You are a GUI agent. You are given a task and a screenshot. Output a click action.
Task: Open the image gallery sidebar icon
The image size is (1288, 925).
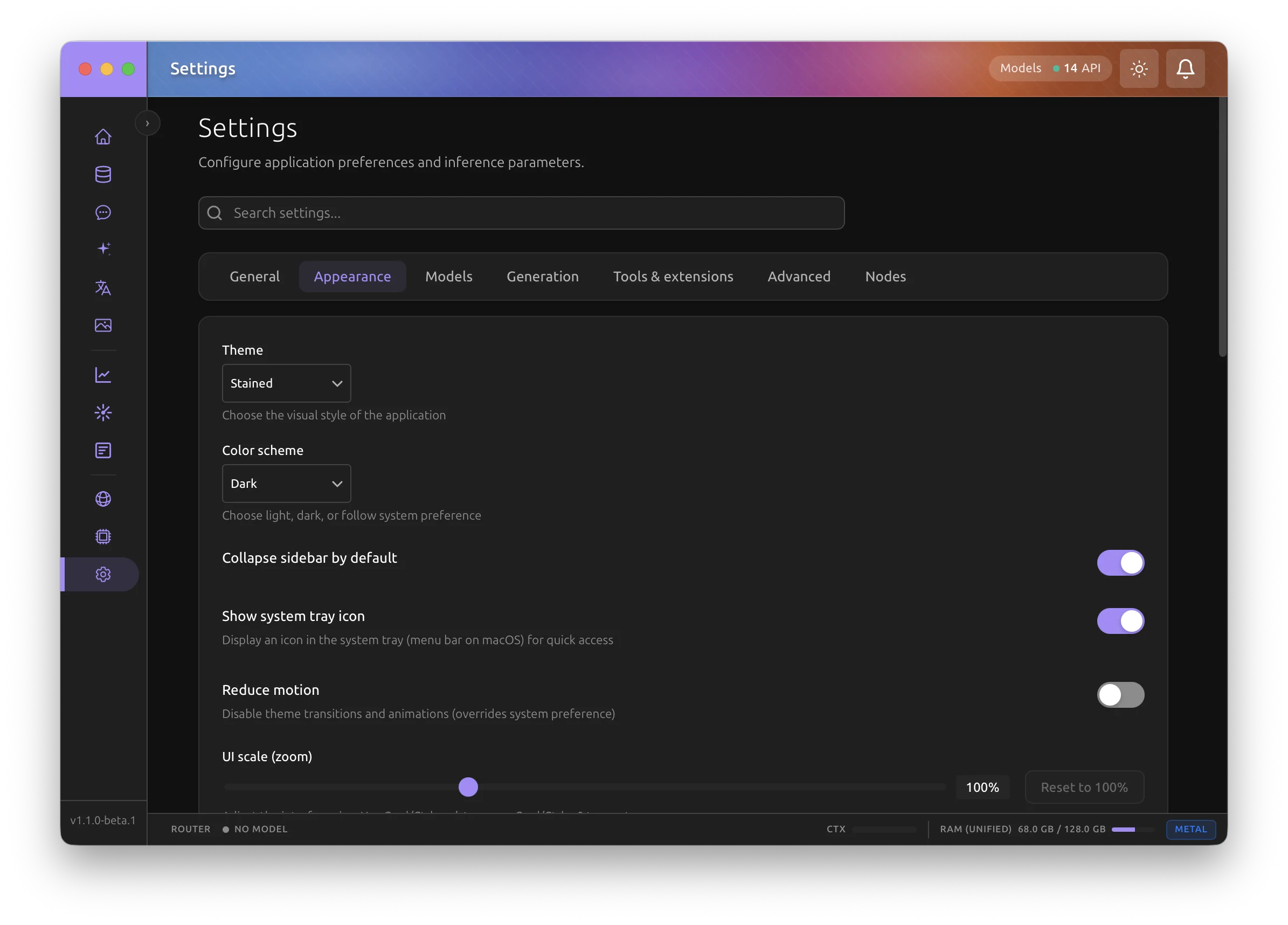tap(103, 325)
